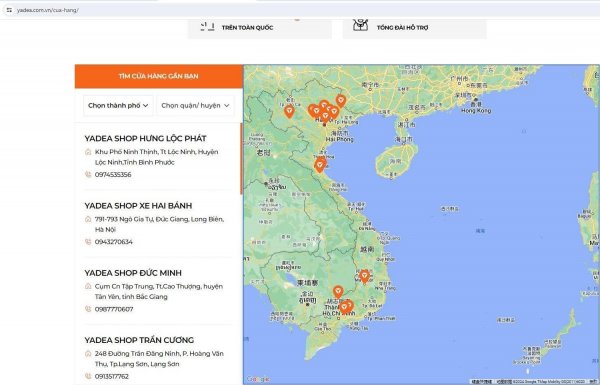This screenshot has width=600, height=385.
Task: Click map pin north of Ho Chi Minh
Action: [x=338, y=292]
